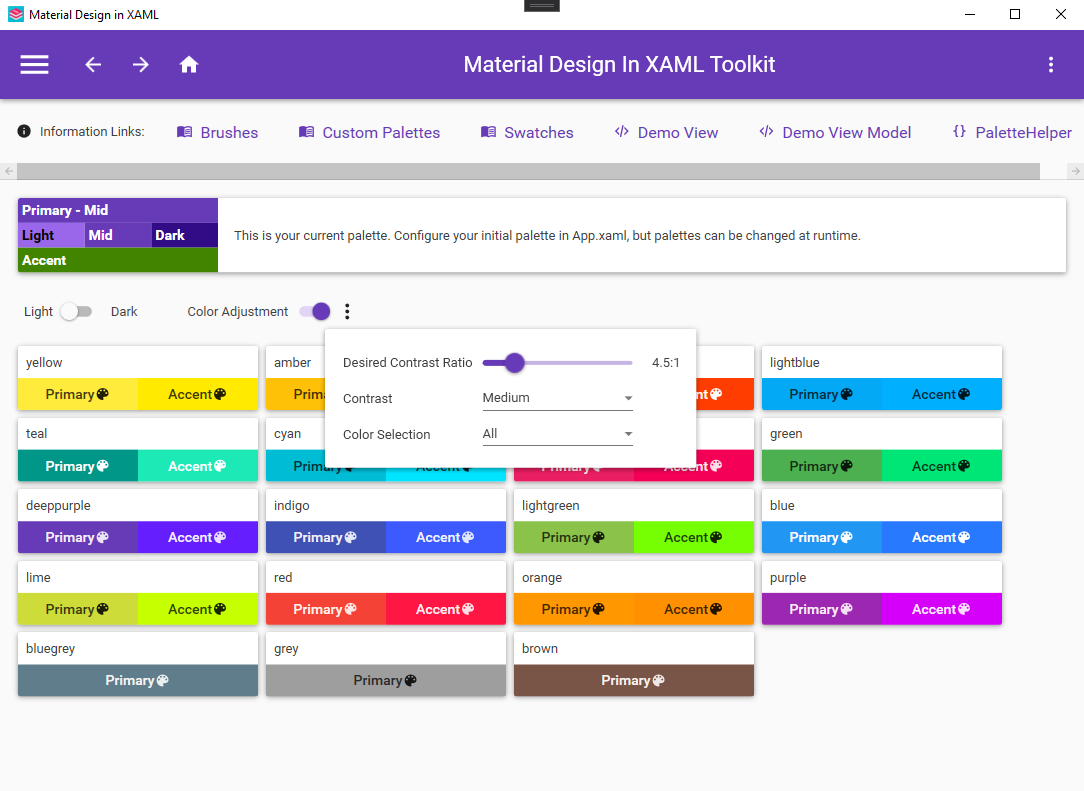Apply blue Primary swatch
This screenshot has height=791, width=1084.
pos(822,537)
